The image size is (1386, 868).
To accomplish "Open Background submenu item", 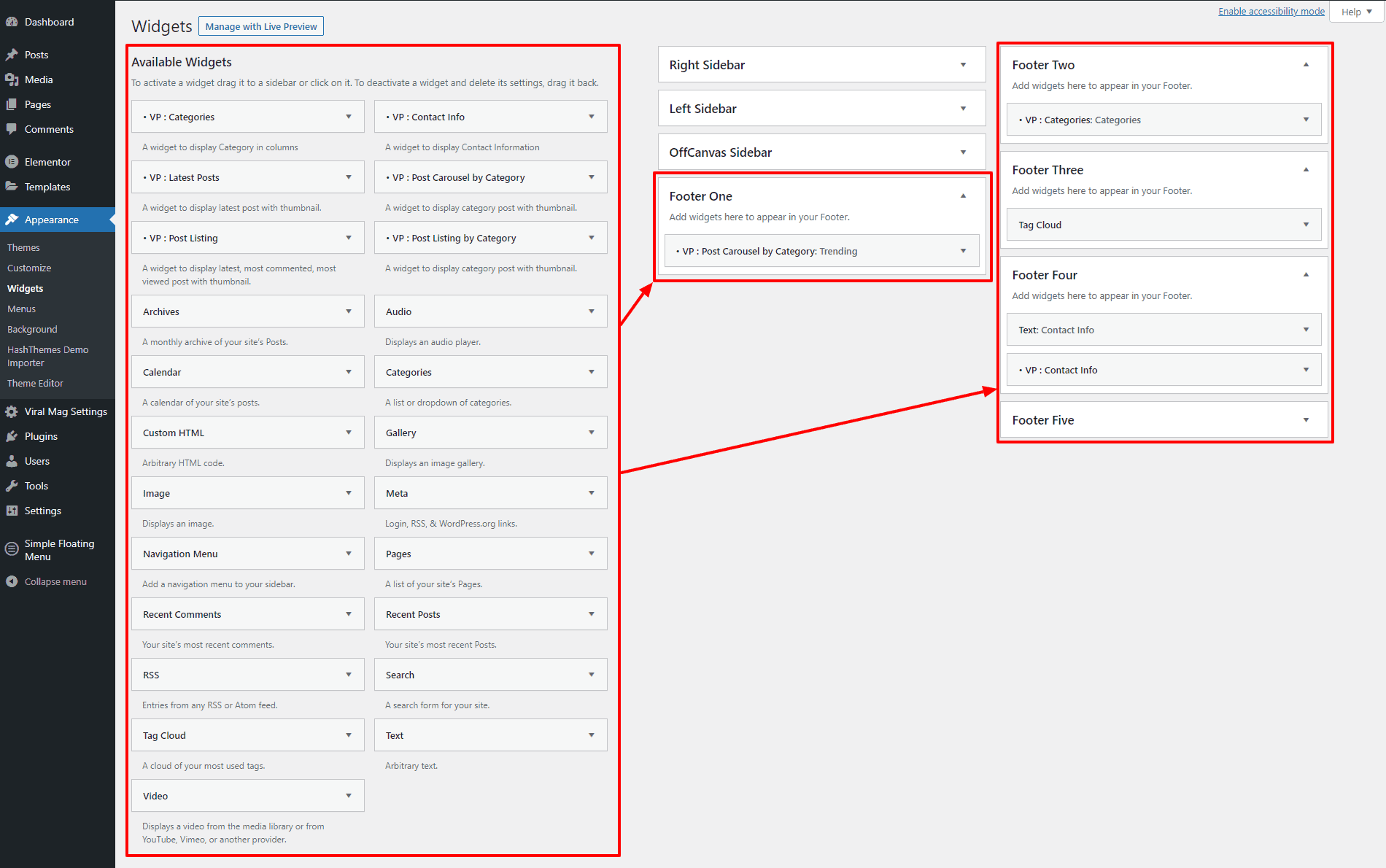I will pos(32,330).
